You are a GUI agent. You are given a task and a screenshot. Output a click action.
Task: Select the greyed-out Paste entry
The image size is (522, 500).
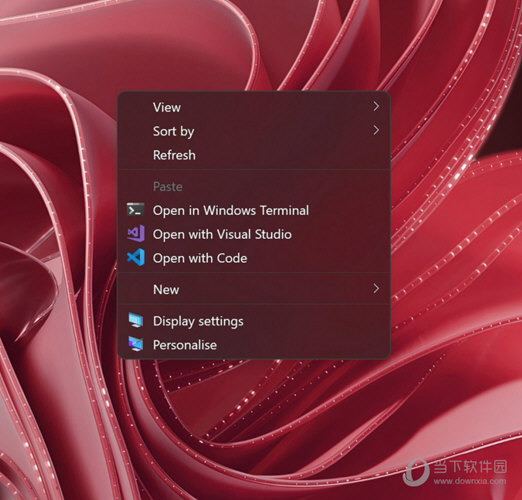[x=254, y=186]
